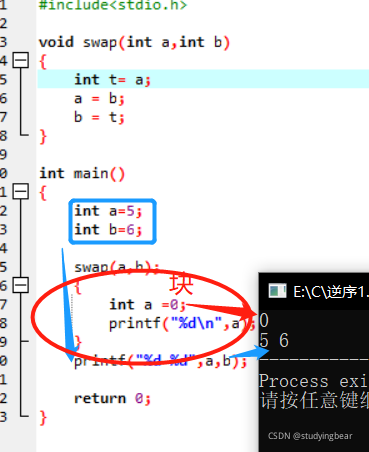This screenshot has height=452, width=369.
Task: Click 'void swap(int a,int b)' declaration
Action: point(134,43)
